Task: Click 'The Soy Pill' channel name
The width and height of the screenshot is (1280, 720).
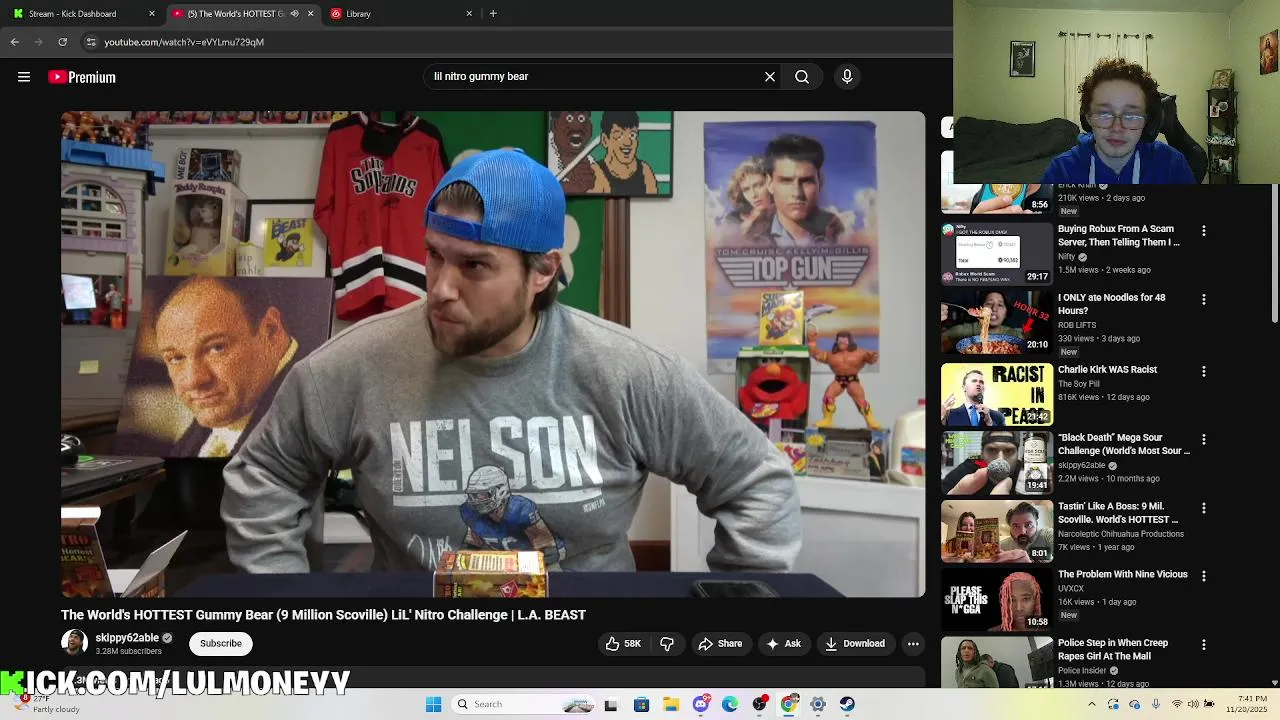Action: coord(1079,384)
